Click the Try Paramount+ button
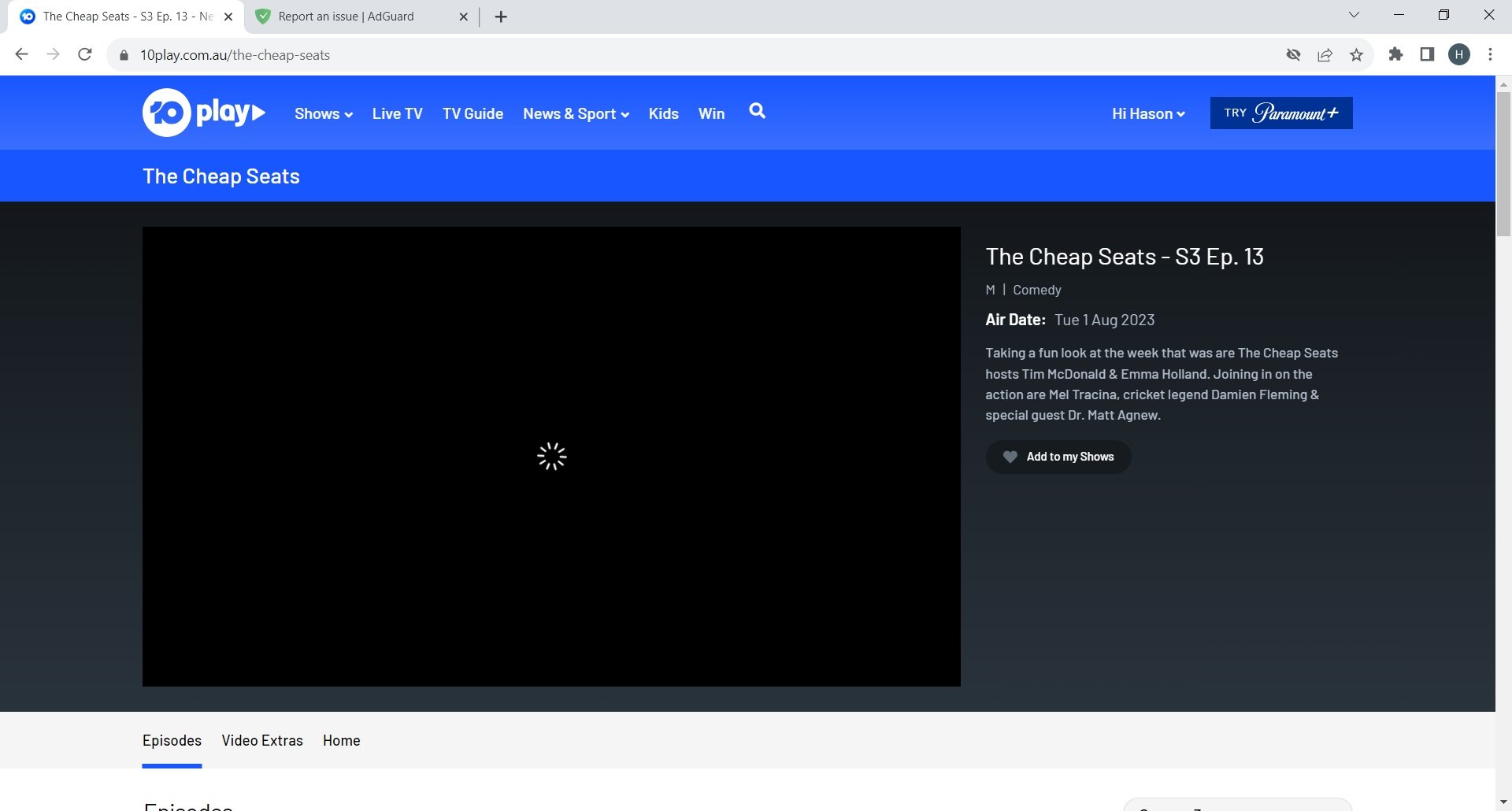Viewport: 1512px width, 811px height. [x=1280, y=113]
